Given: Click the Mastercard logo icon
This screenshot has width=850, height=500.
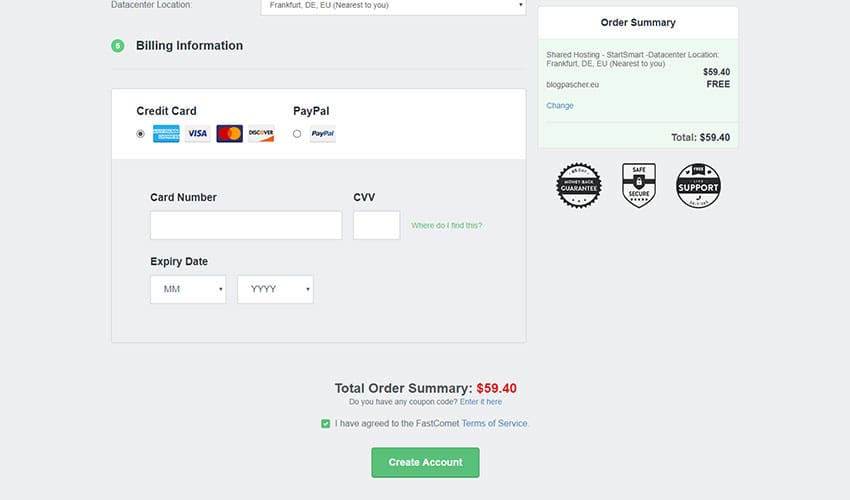Looking at the screenshot, I should 230,134.
